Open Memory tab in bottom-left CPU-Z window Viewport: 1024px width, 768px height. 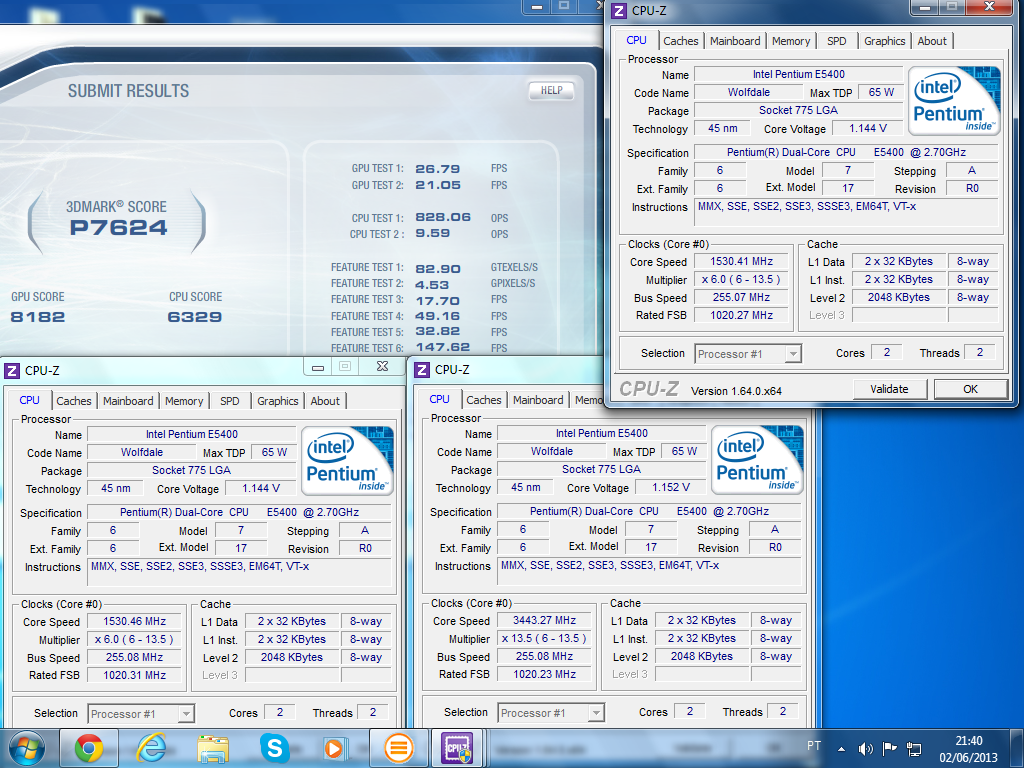coord(184,401)
